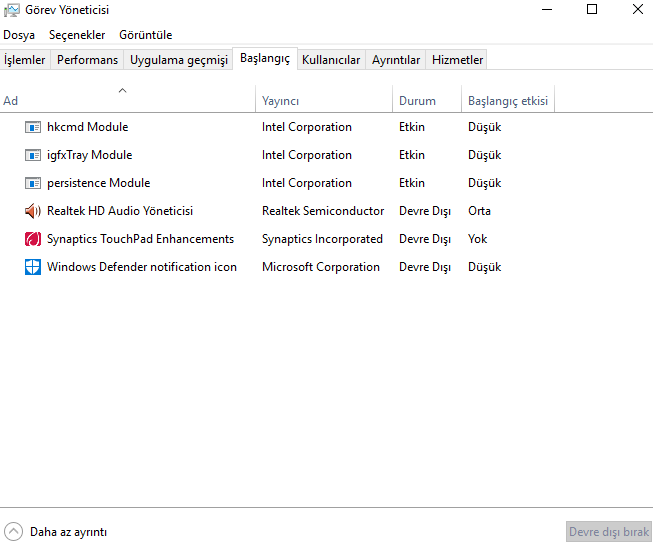Click Etkin status in igfxTray Module row
The width and height of the screenshot is (653, 544).
[412, 155]
